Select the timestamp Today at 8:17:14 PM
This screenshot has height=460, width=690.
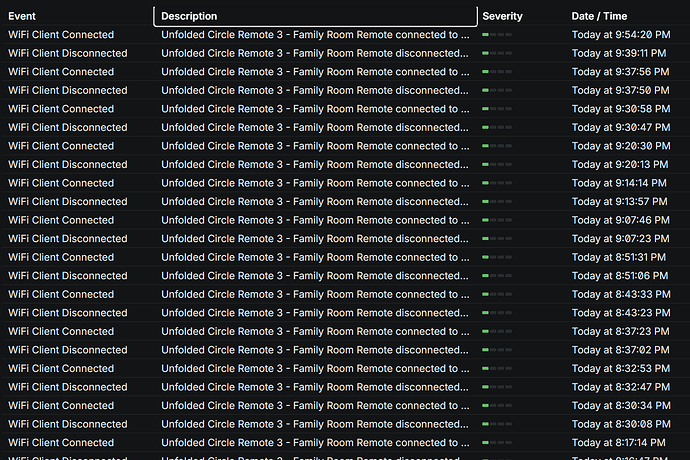[619, 442]
